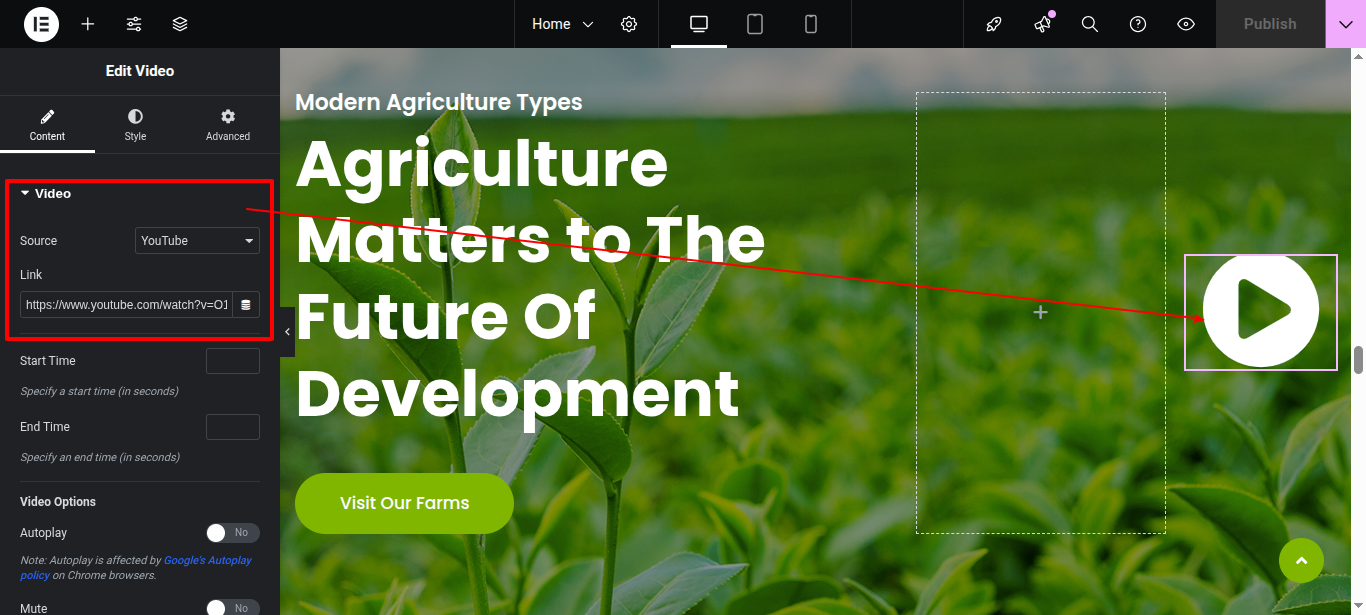
Task: Collapse the Video section
Action: [x=46, y=194]
